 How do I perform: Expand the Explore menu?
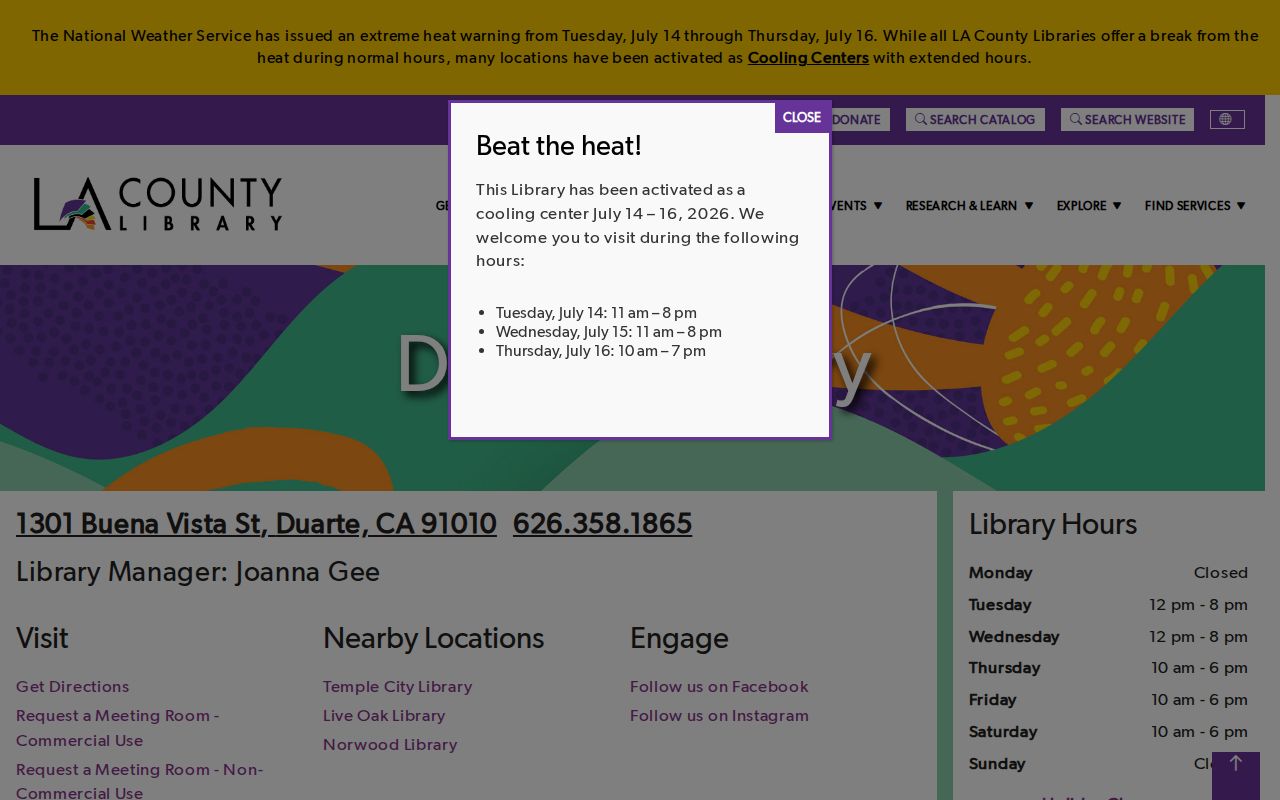tap(1089, 205)
